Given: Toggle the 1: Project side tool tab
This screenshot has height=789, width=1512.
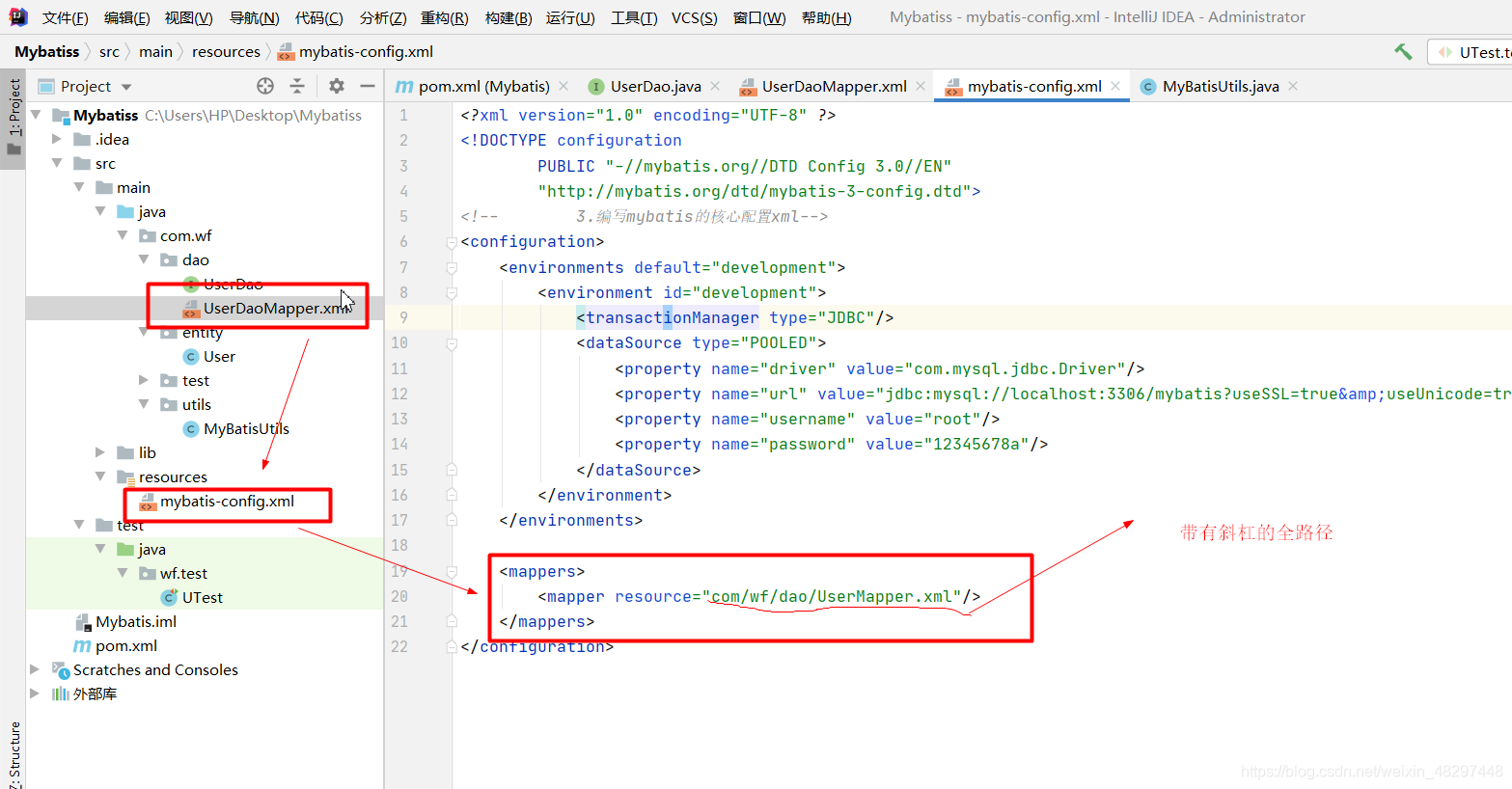Looking at the screenshot, I should pyautogui.click(x=14, y=116).
